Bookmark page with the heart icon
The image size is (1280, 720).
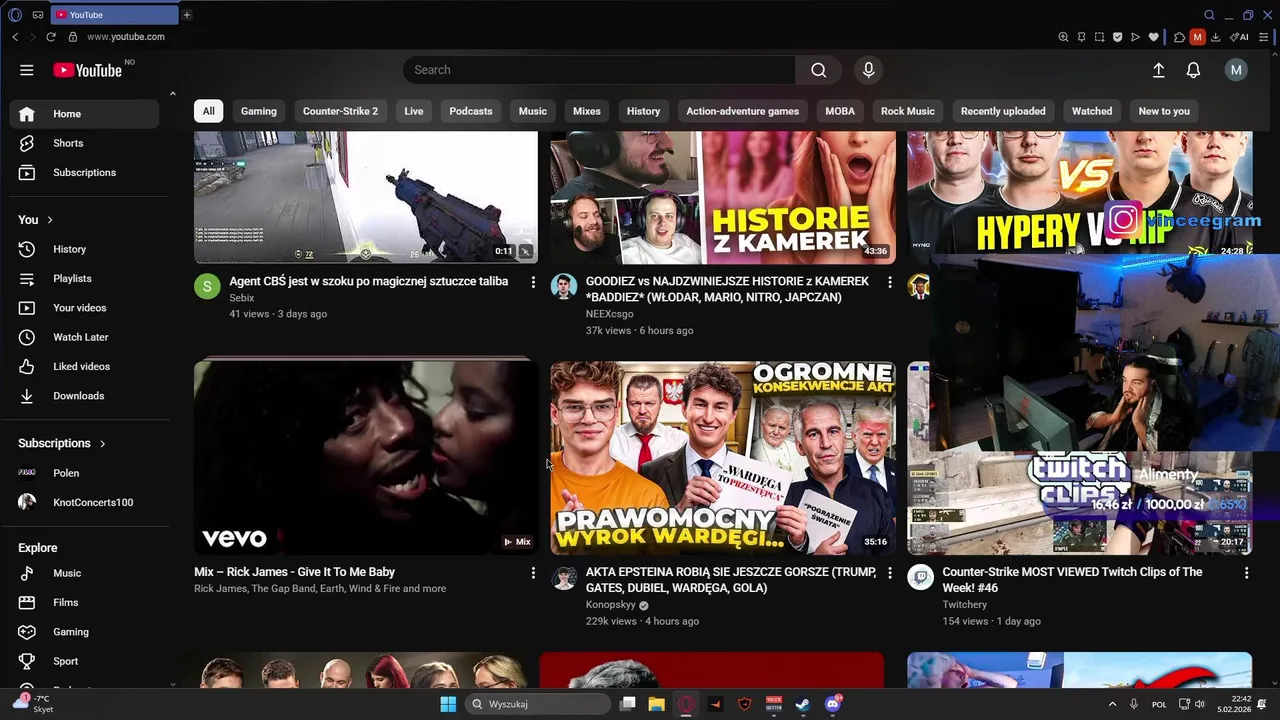tap(1153, 37)
